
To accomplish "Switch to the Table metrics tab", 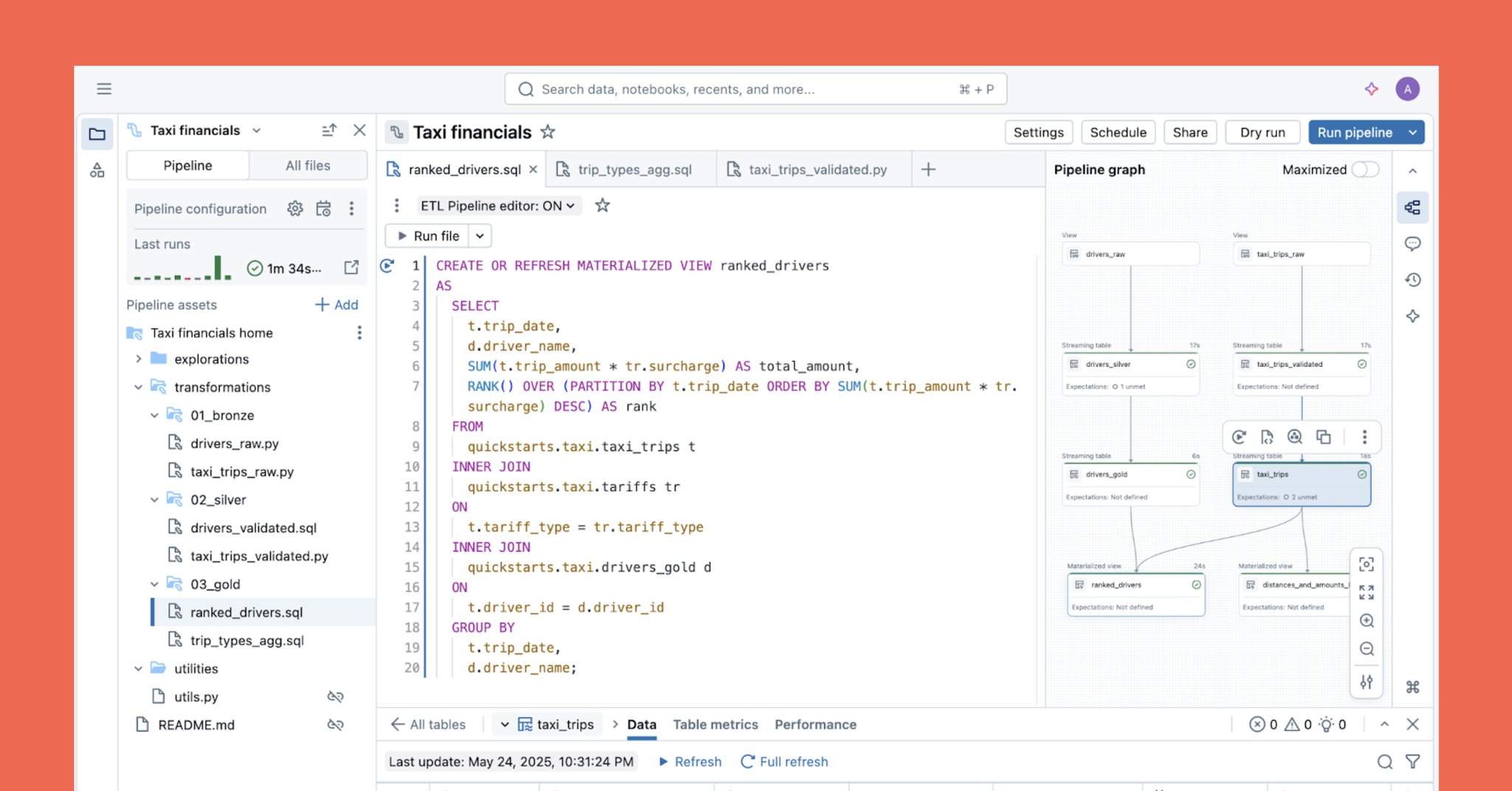I will (x=715, y=725).
